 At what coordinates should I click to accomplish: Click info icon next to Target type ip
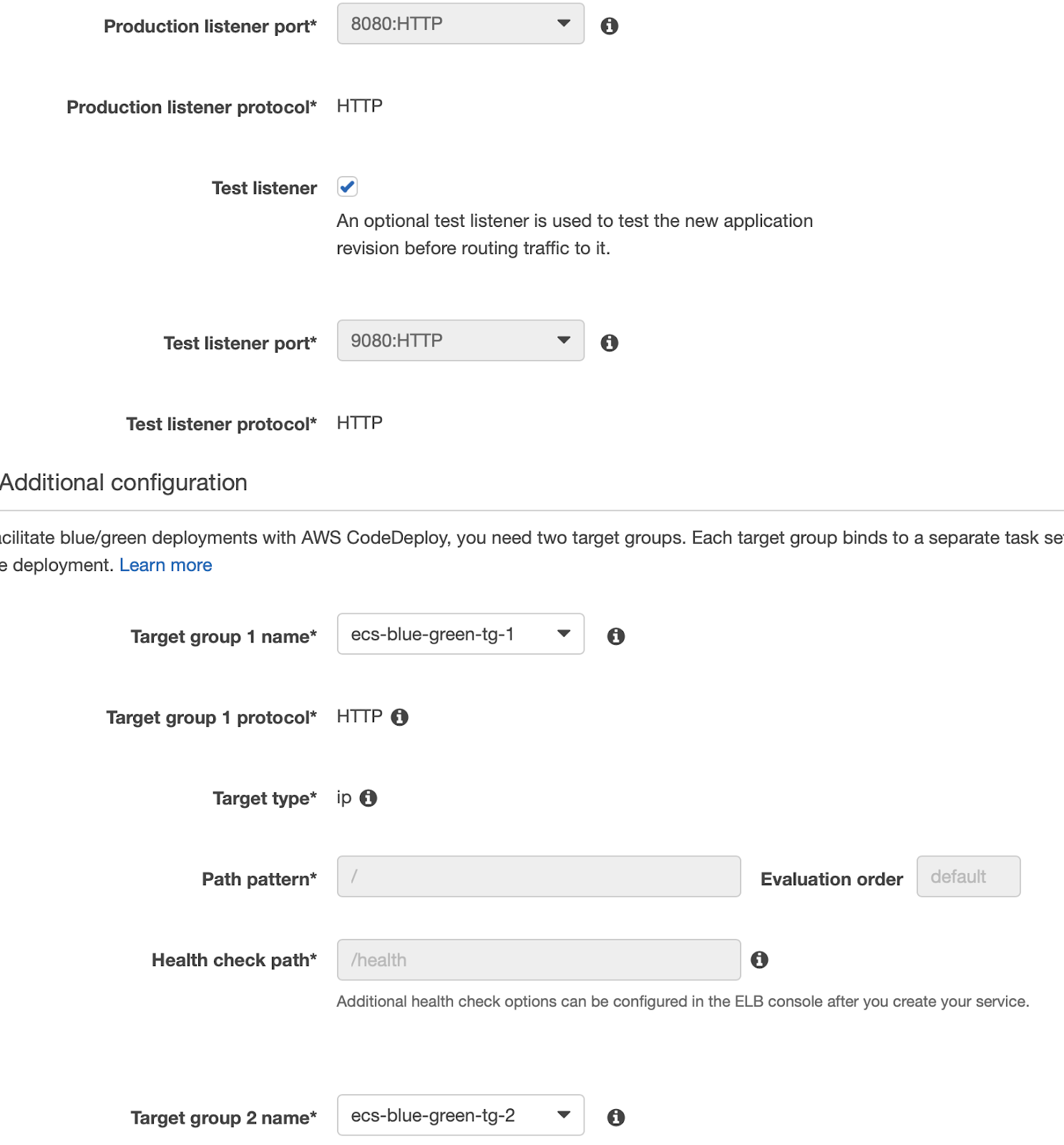368,798
